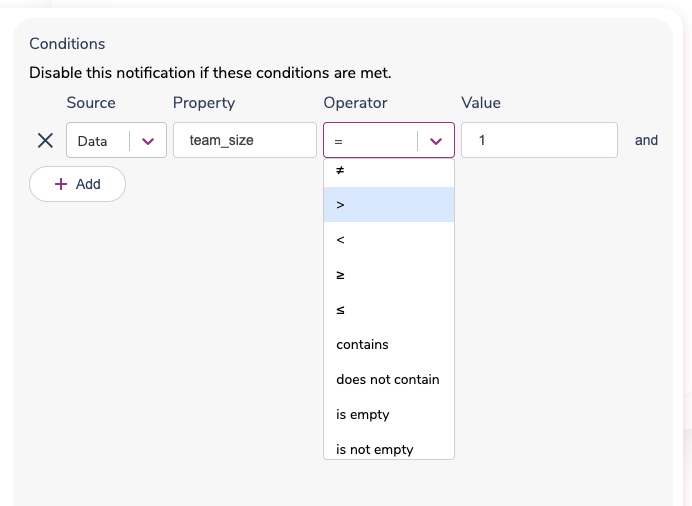The height and width of the screenshot is (506, 692).
Task: Pick less than or equal operator
Action: click(x=389, y=310)
